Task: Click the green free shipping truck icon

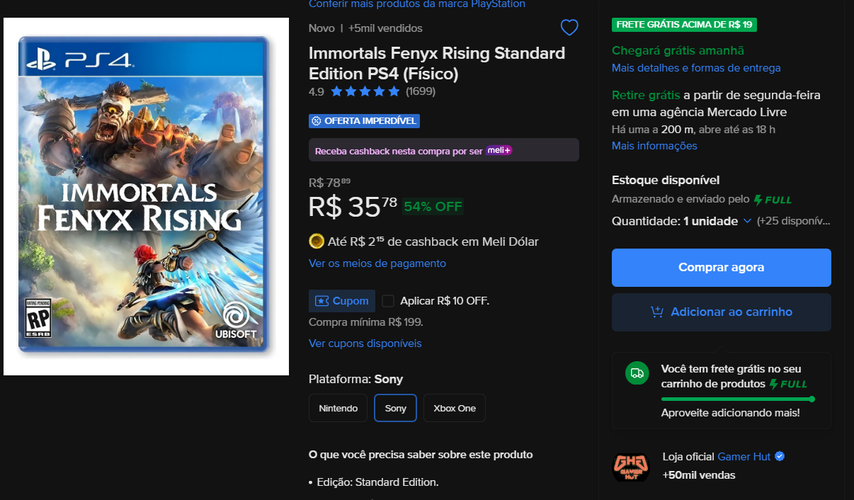Action: (x=637, y=373)
